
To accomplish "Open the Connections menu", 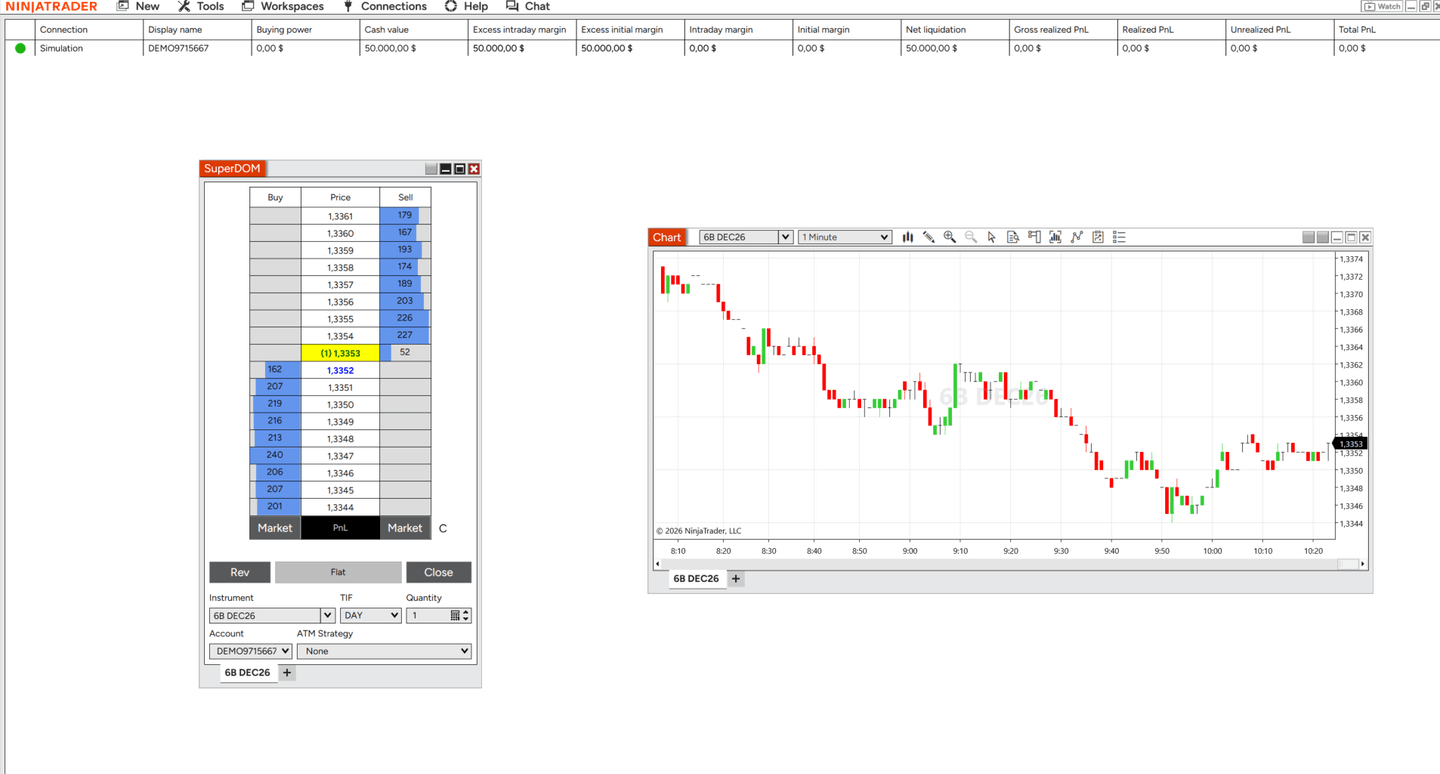I will pyautogui.click(x=384, y=6).
